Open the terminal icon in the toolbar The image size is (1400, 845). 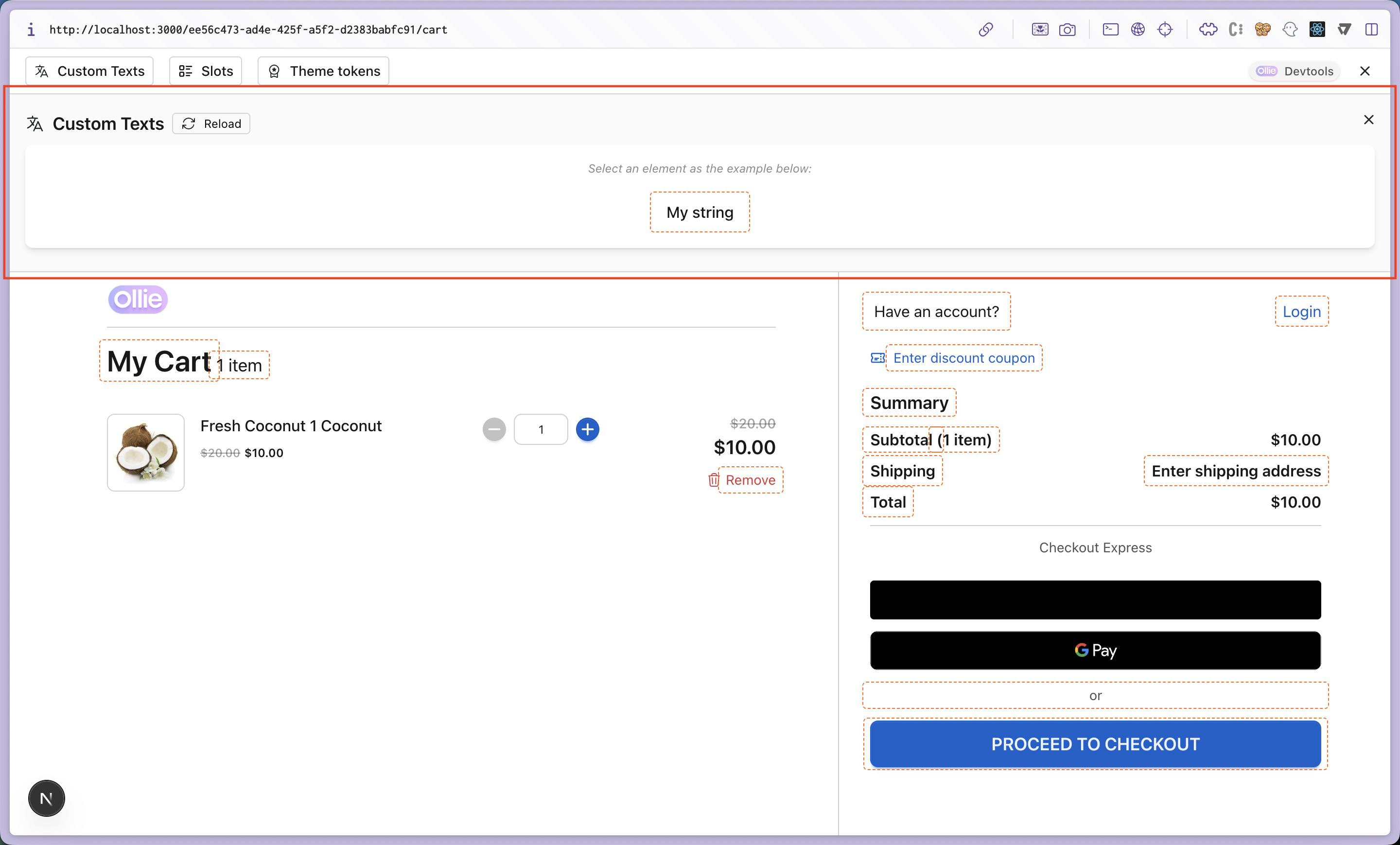(x=1110, y=29)
